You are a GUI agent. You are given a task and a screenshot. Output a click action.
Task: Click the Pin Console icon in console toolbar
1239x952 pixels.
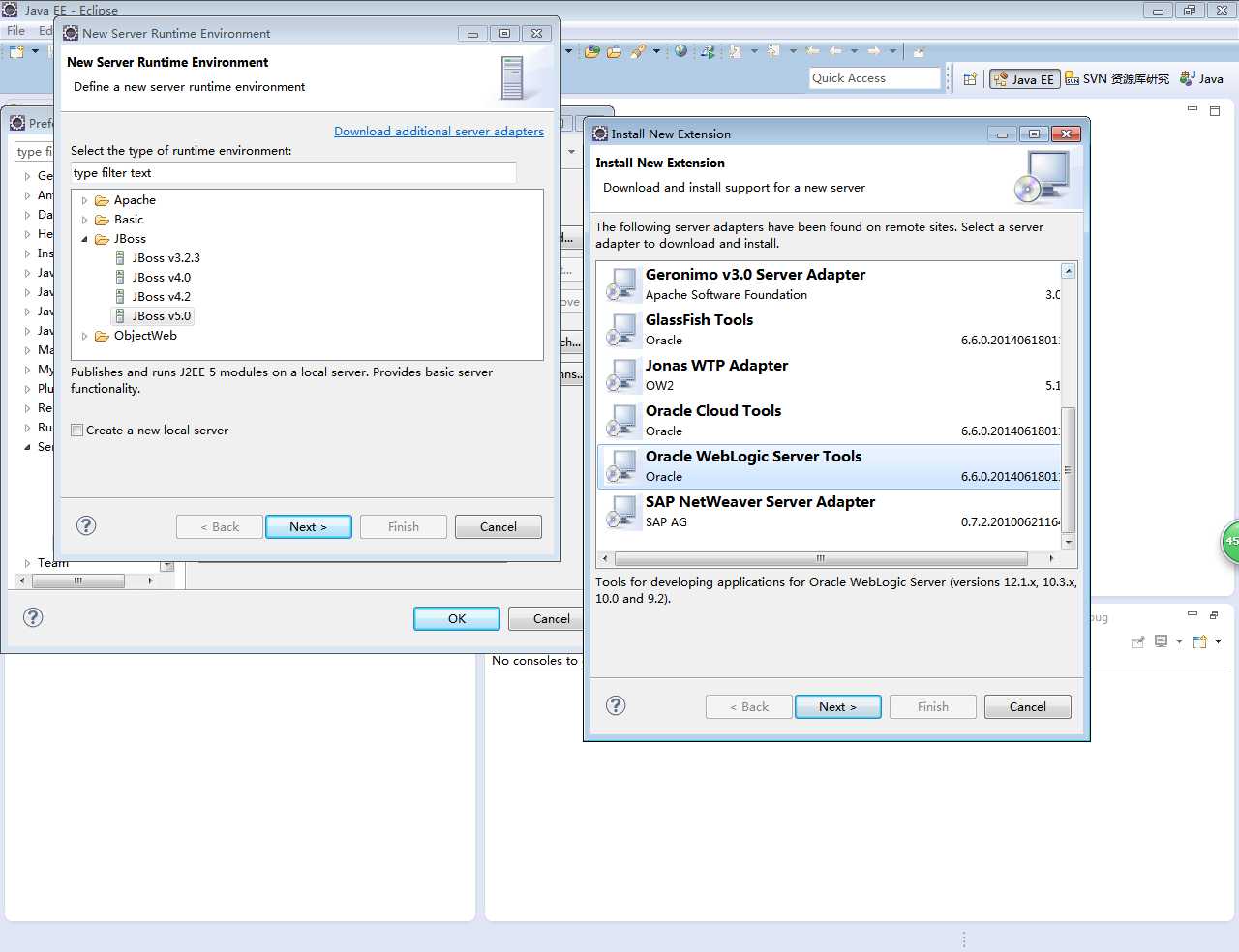coord(1137,641)
